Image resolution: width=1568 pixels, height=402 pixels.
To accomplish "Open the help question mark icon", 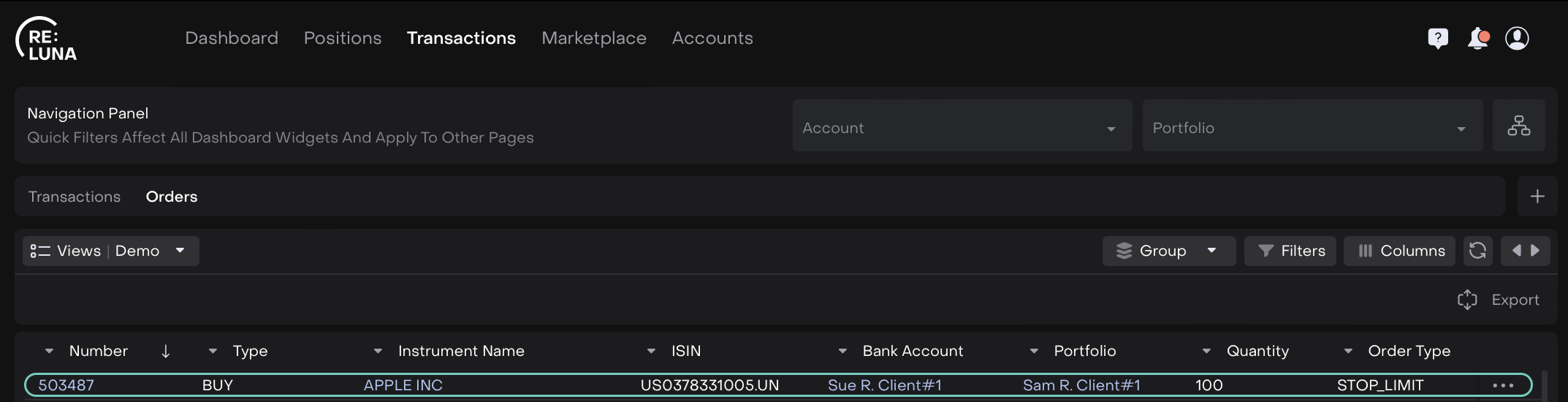I will tap(1437, 38).
